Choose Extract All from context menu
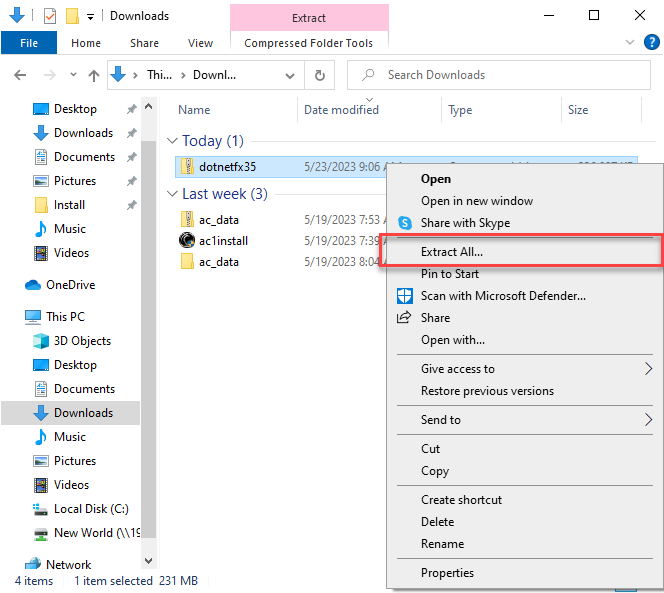This screenshot has height=593, width=664. [x=451, y=252]
